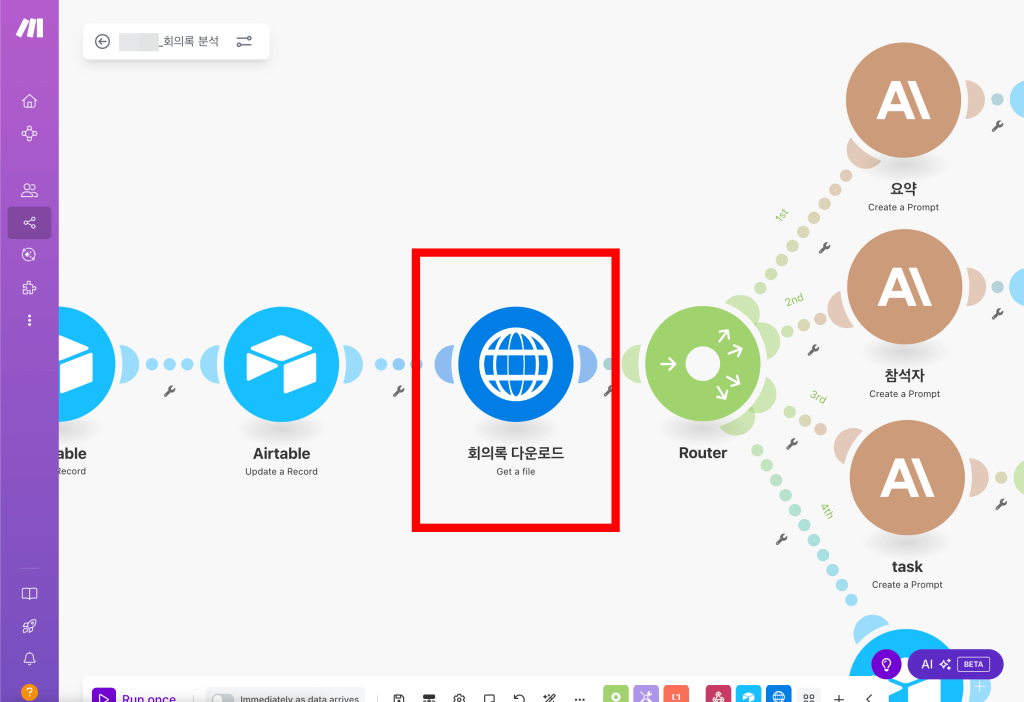The width and height of the screenshot is (1024, 702).
Task: Click the 요약 Create a Prompt module
Action: [903, 100]
